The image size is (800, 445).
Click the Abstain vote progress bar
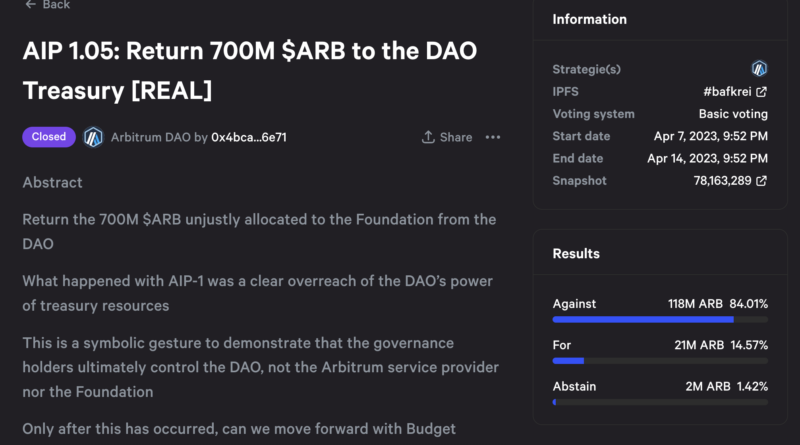tap(660, 402)
